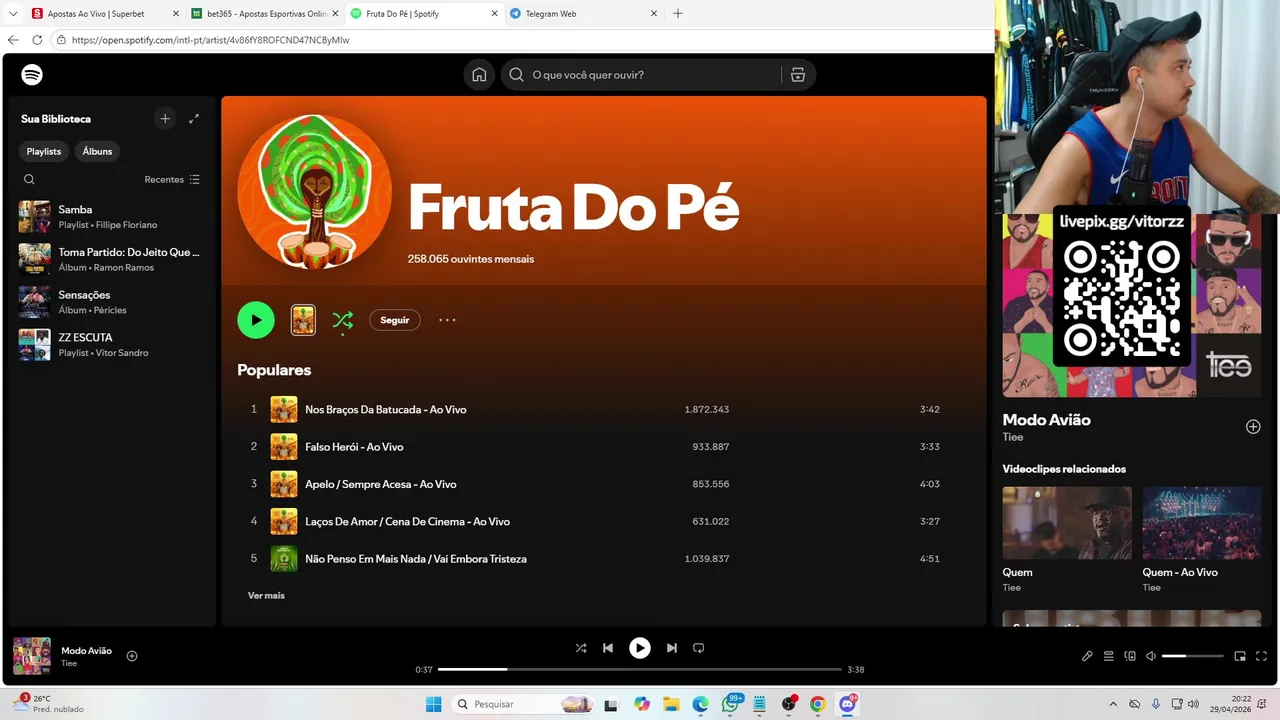
Task: Go to Spotify home via logo
Action: pos(32,75)
